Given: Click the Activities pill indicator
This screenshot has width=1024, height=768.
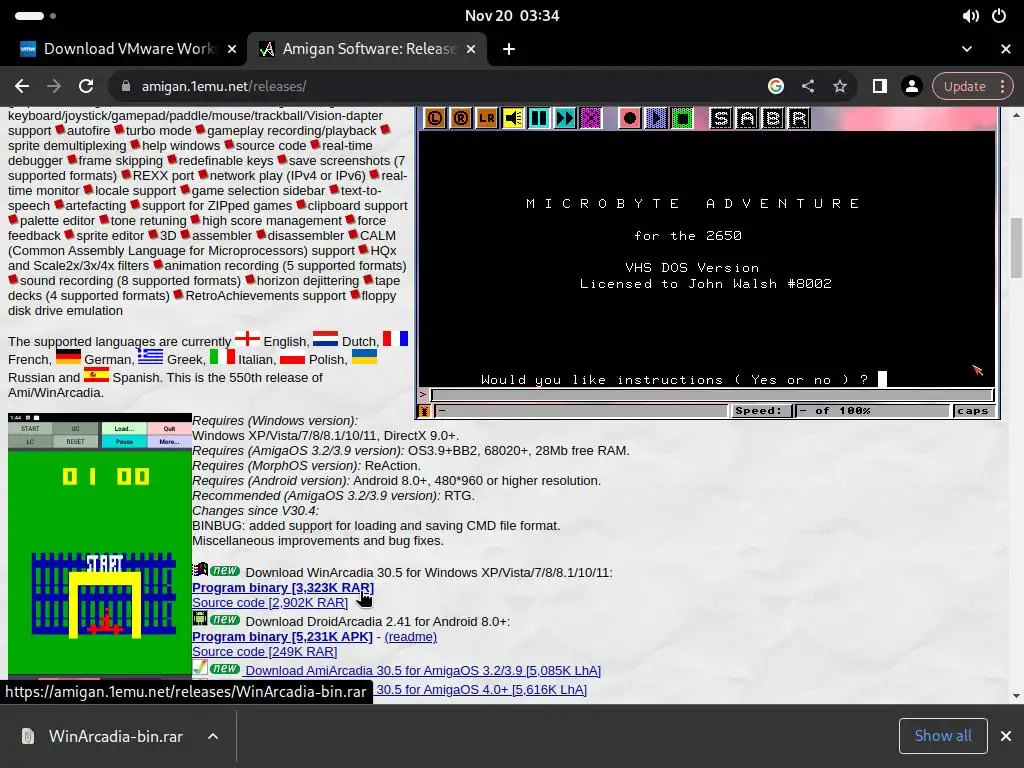Looking at the screenshot, I should 29,16.
